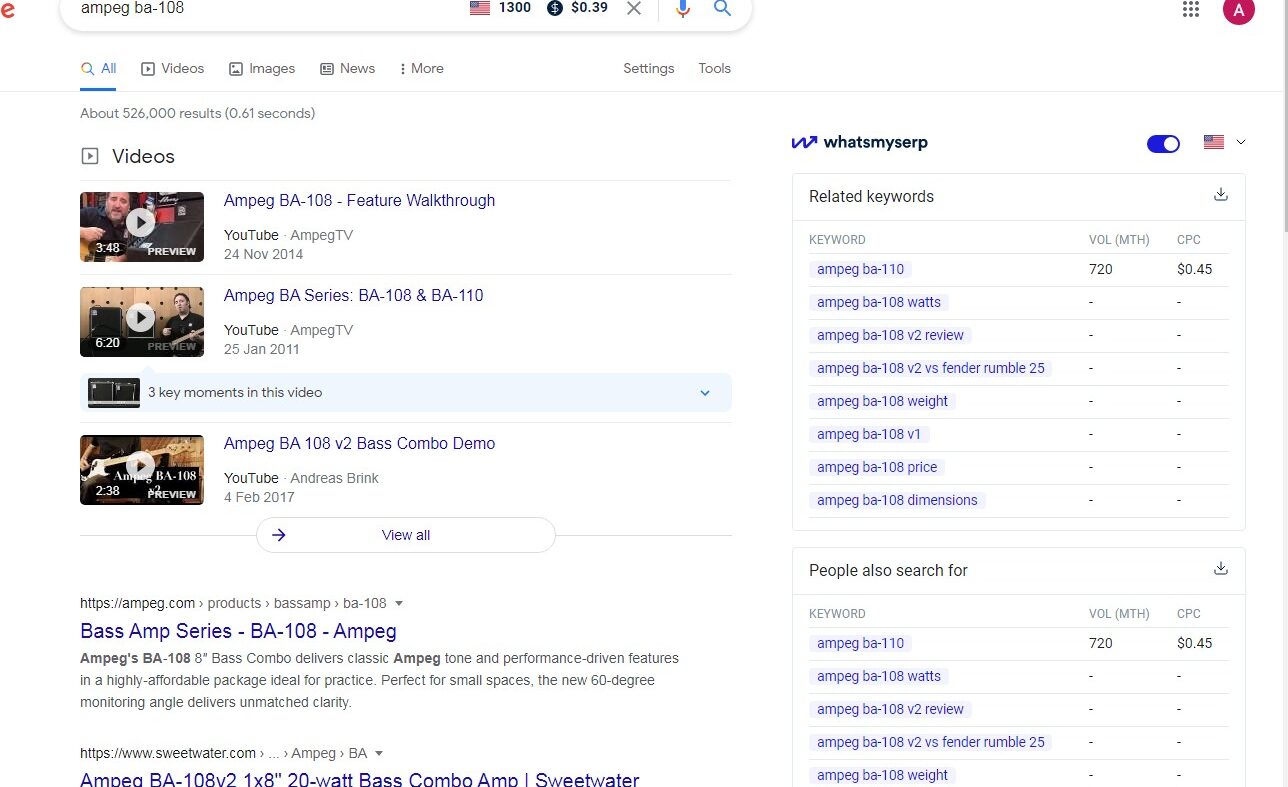The image size is (1288, 787).
Task: Play the Bass Combo Demo 2:38 thumbnail
Action: pyautogui.click(x=142, y=470)
